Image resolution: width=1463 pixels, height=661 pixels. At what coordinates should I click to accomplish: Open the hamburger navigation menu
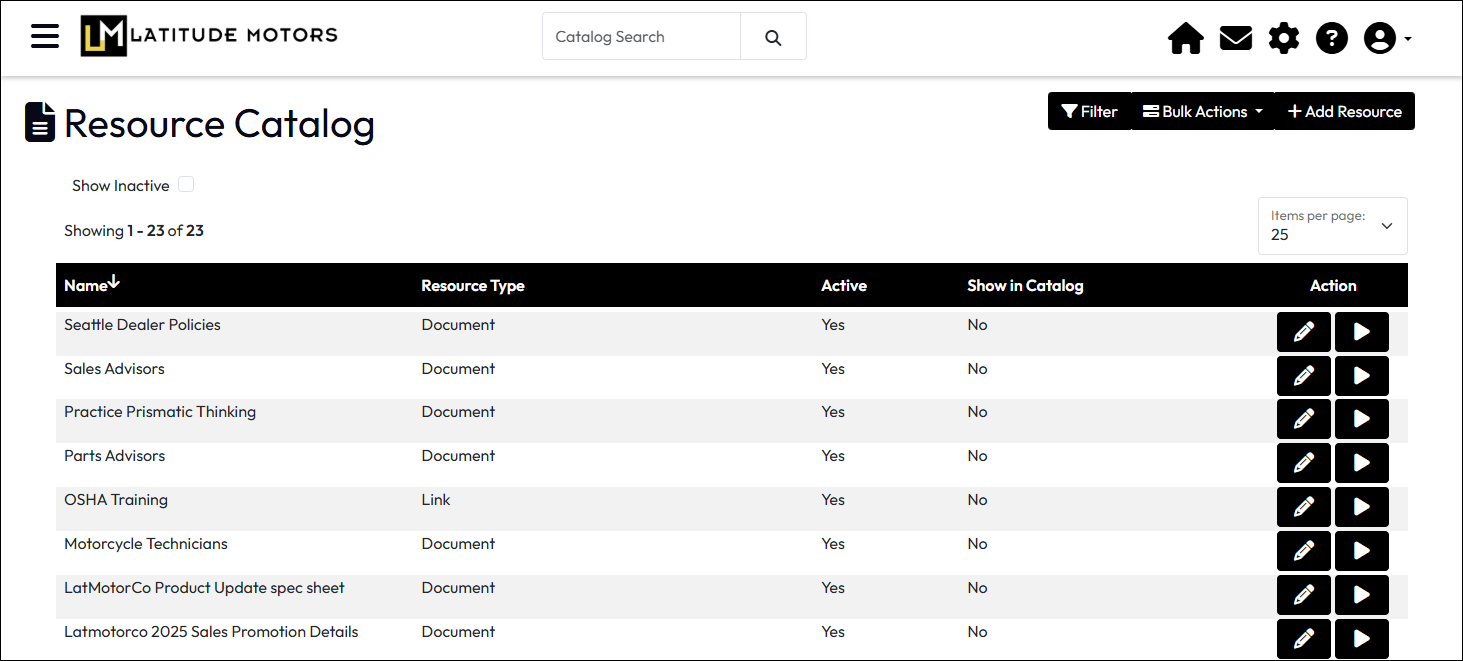[x=45, y=37]
